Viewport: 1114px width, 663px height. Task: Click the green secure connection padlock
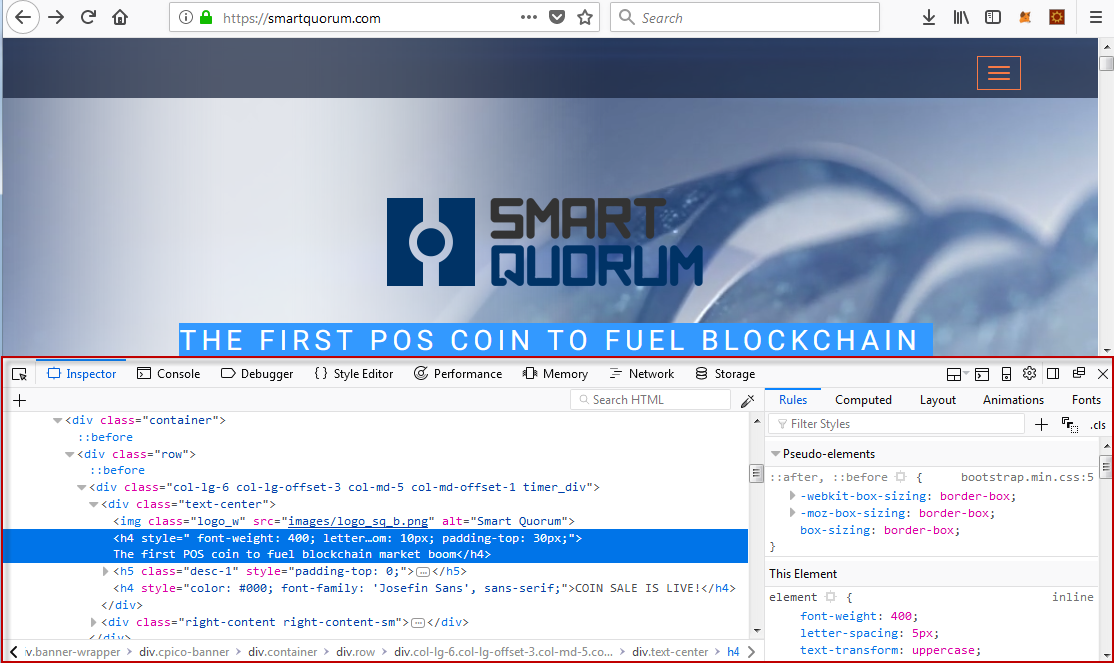[x=206, y=17]
